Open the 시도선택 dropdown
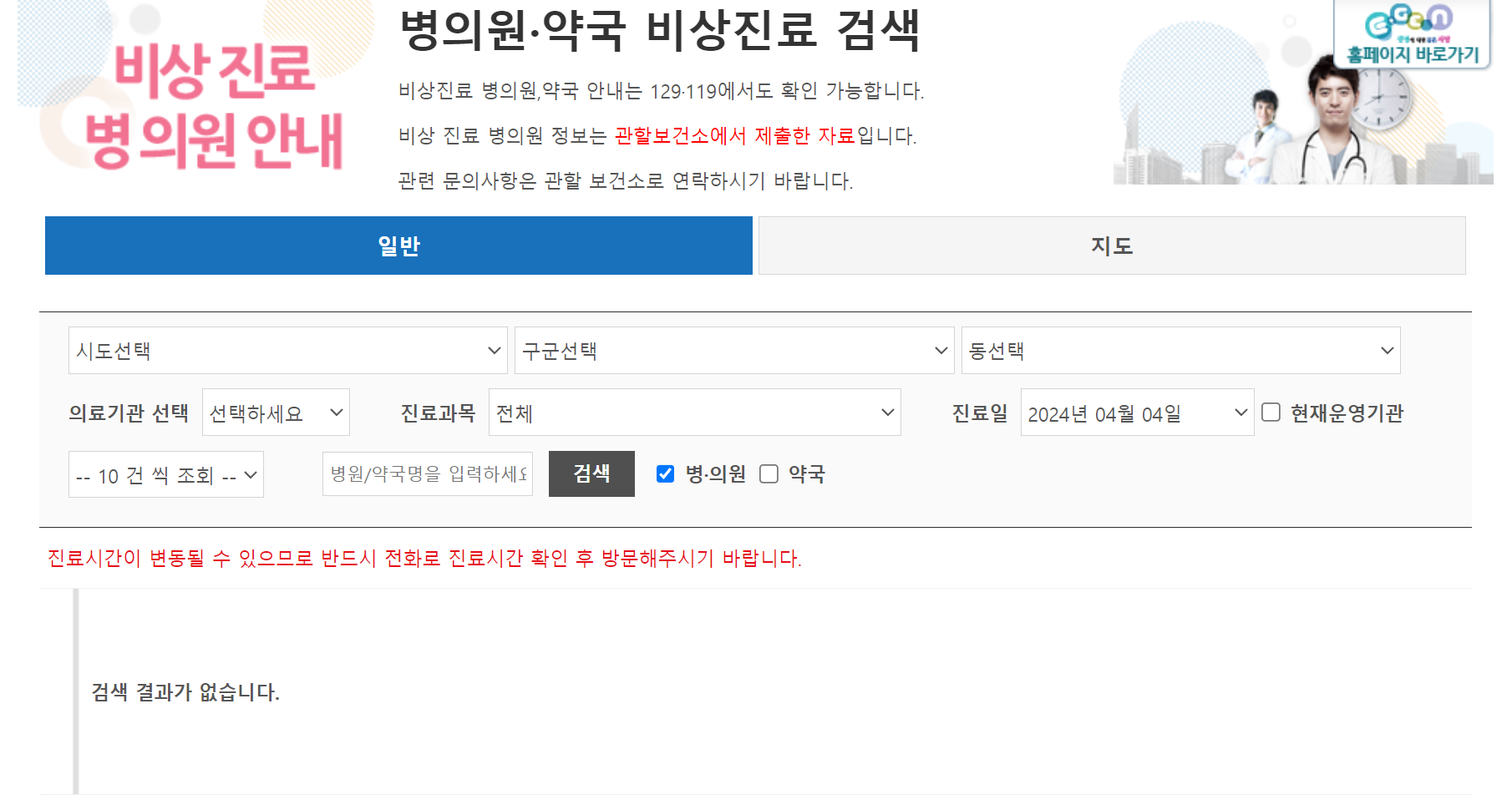 pyautogui.click(x=288, y=351)
